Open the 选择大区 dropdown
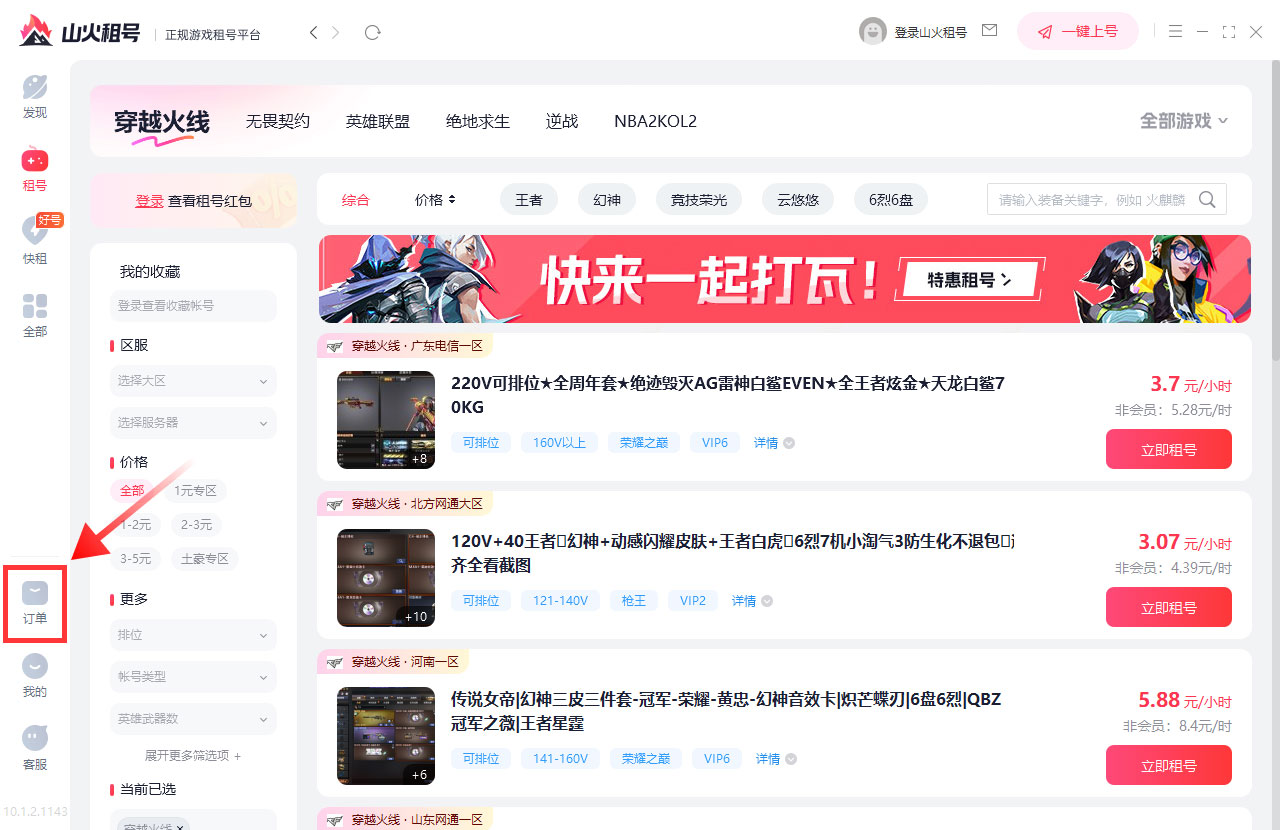Image resolution: width=1280 pixels, height=830 pixels. pyautogui.click(x=193, y=381)
